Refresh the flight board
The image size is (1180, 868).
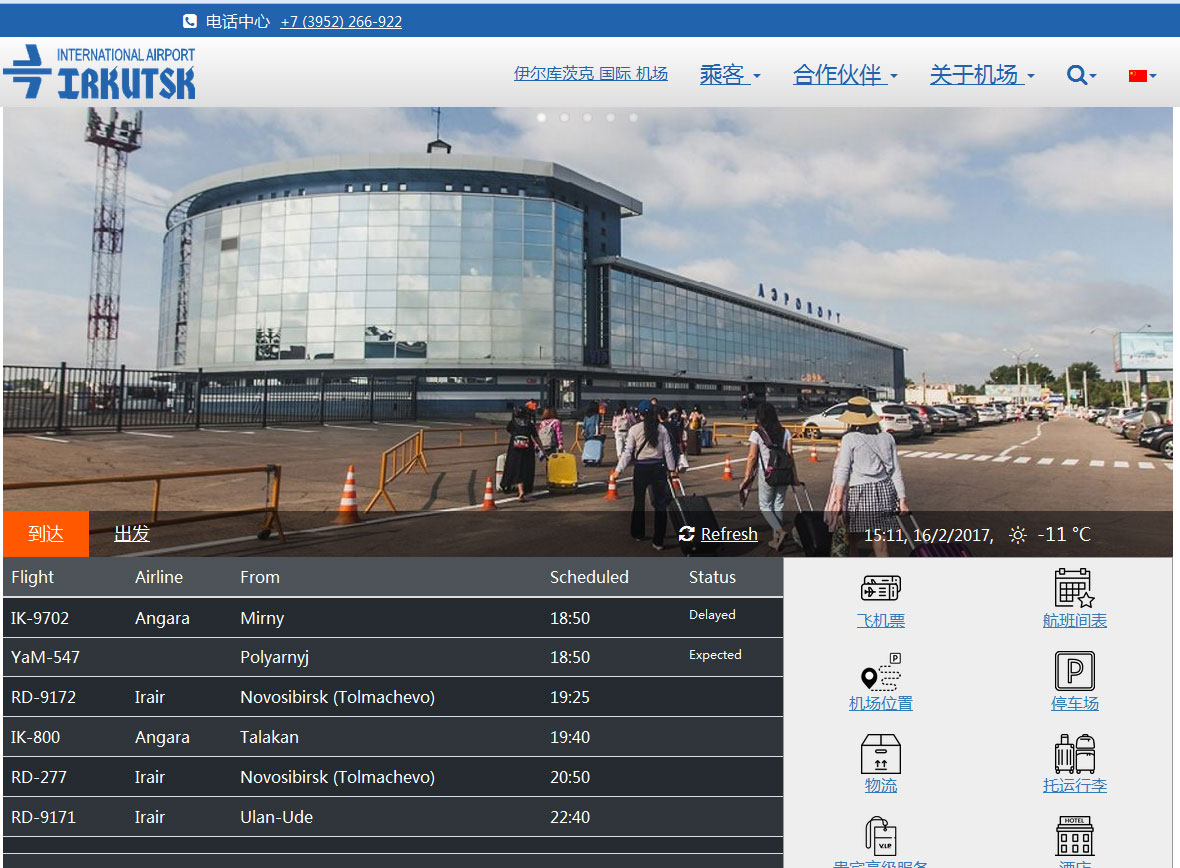(718, 534)
